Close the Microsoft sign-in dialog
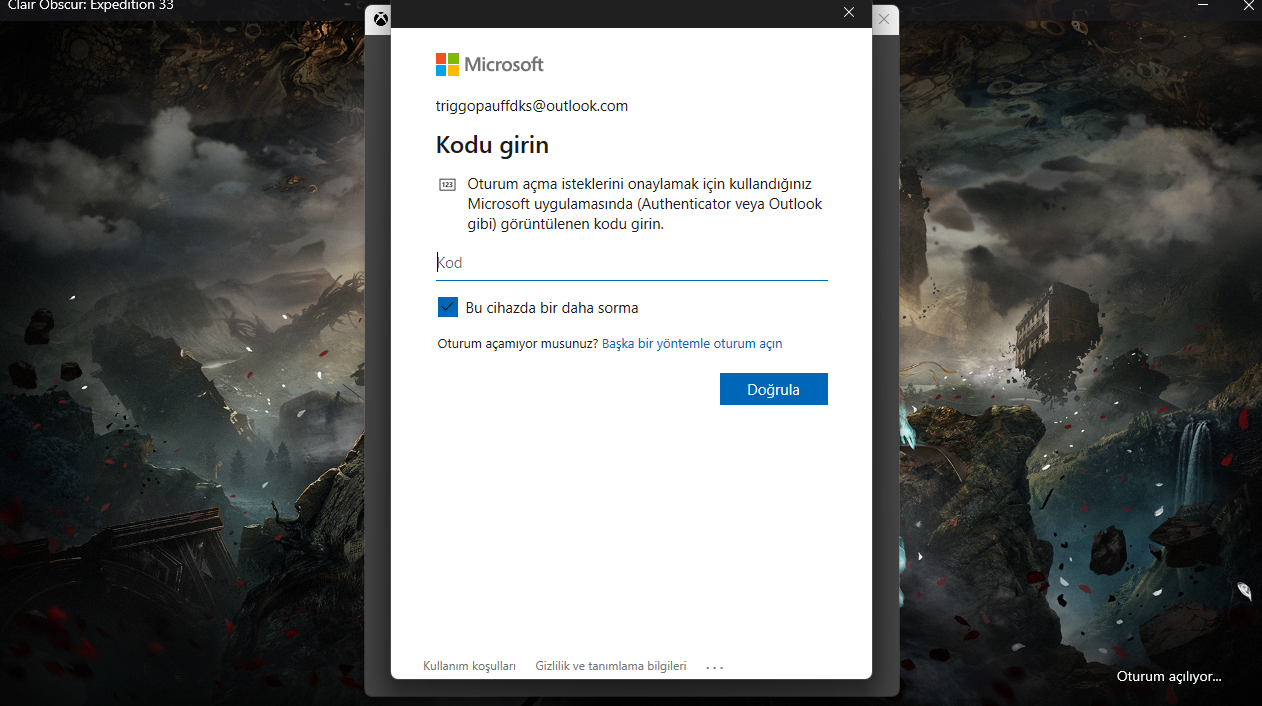The width and height of the screenshot is (1262, 706). coord(849,13)
